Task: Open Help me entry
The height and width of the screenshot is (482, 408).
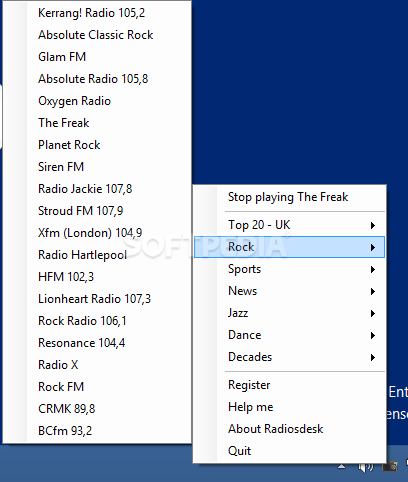Action: tap(289, 407)
